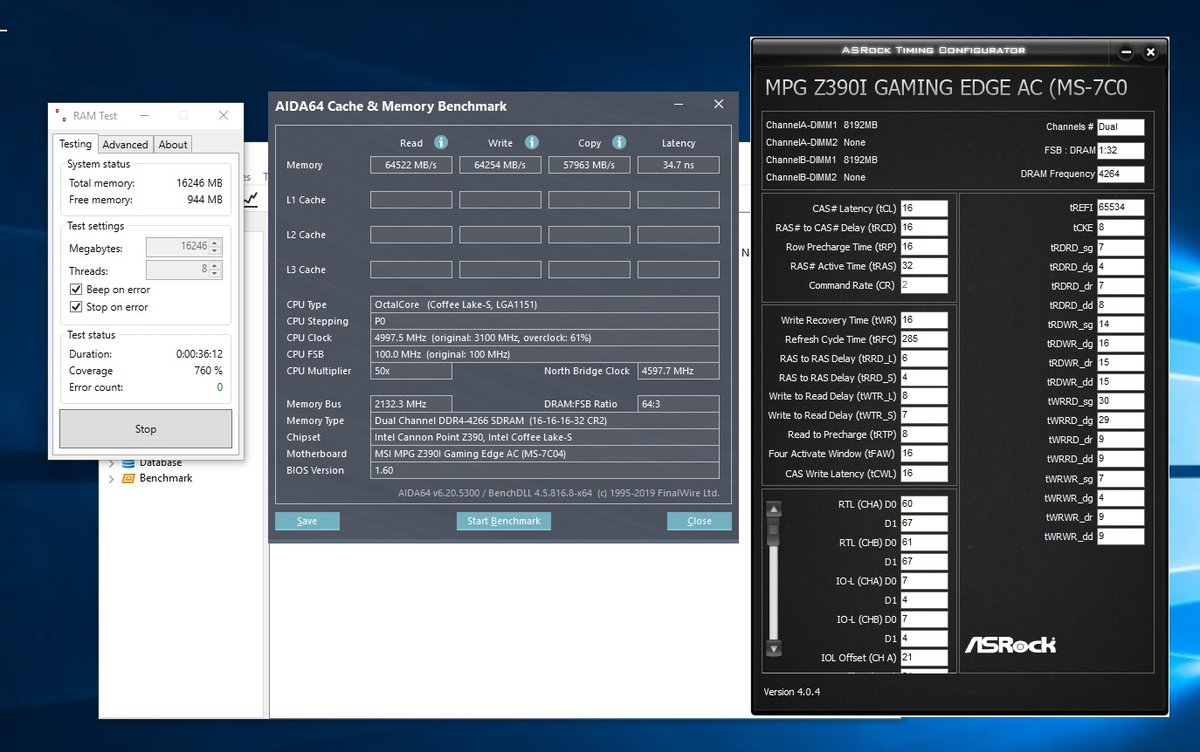Open the About tab in RAM Test
This screenshot has width=1200, height=752.
[173, 144]
